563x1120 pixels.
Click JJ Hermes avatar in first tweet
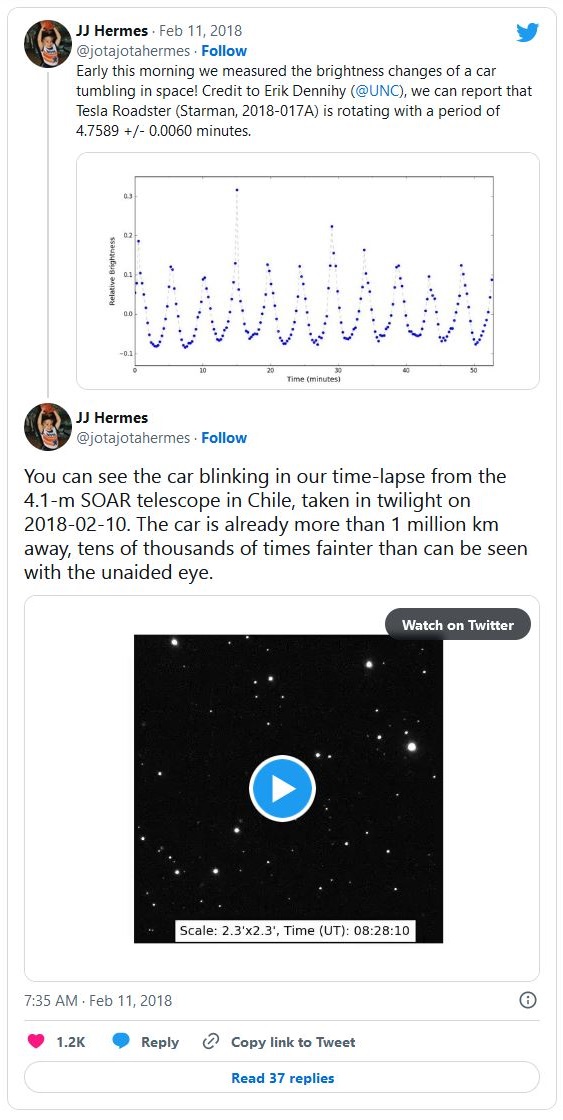(x=48, y=44)
